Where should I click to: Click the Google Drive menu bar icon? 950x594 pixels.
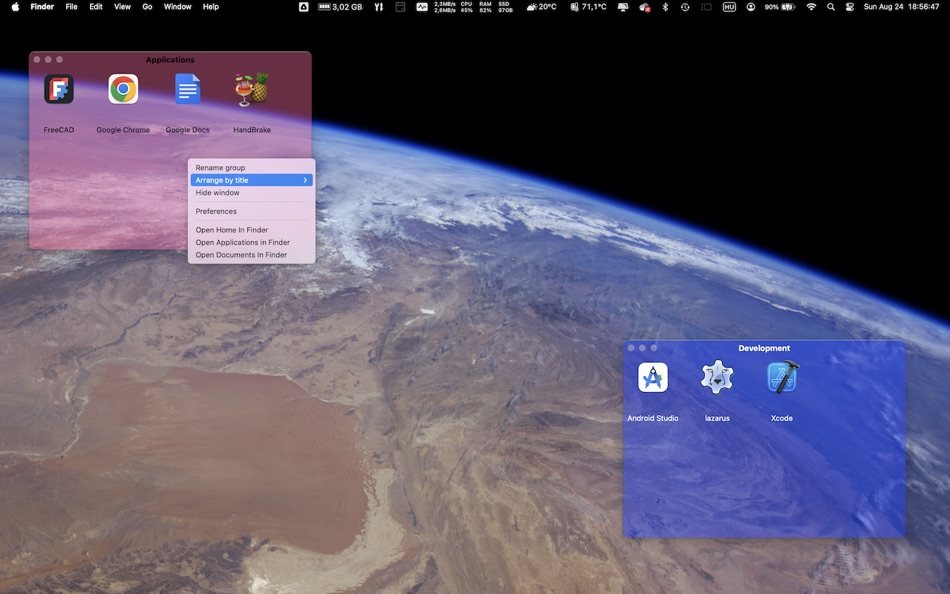pyautogui.click(x=304, y=7)
